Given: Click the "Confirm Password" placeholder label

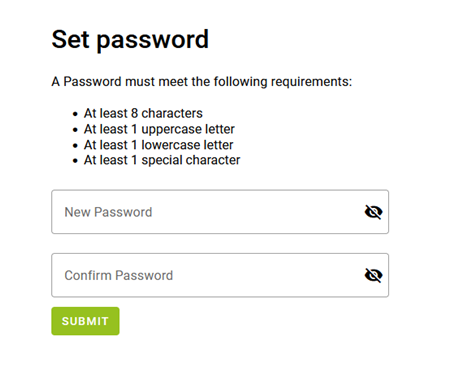Looking at the screenshot, I should pyautogui.click(x=119, y=276).
